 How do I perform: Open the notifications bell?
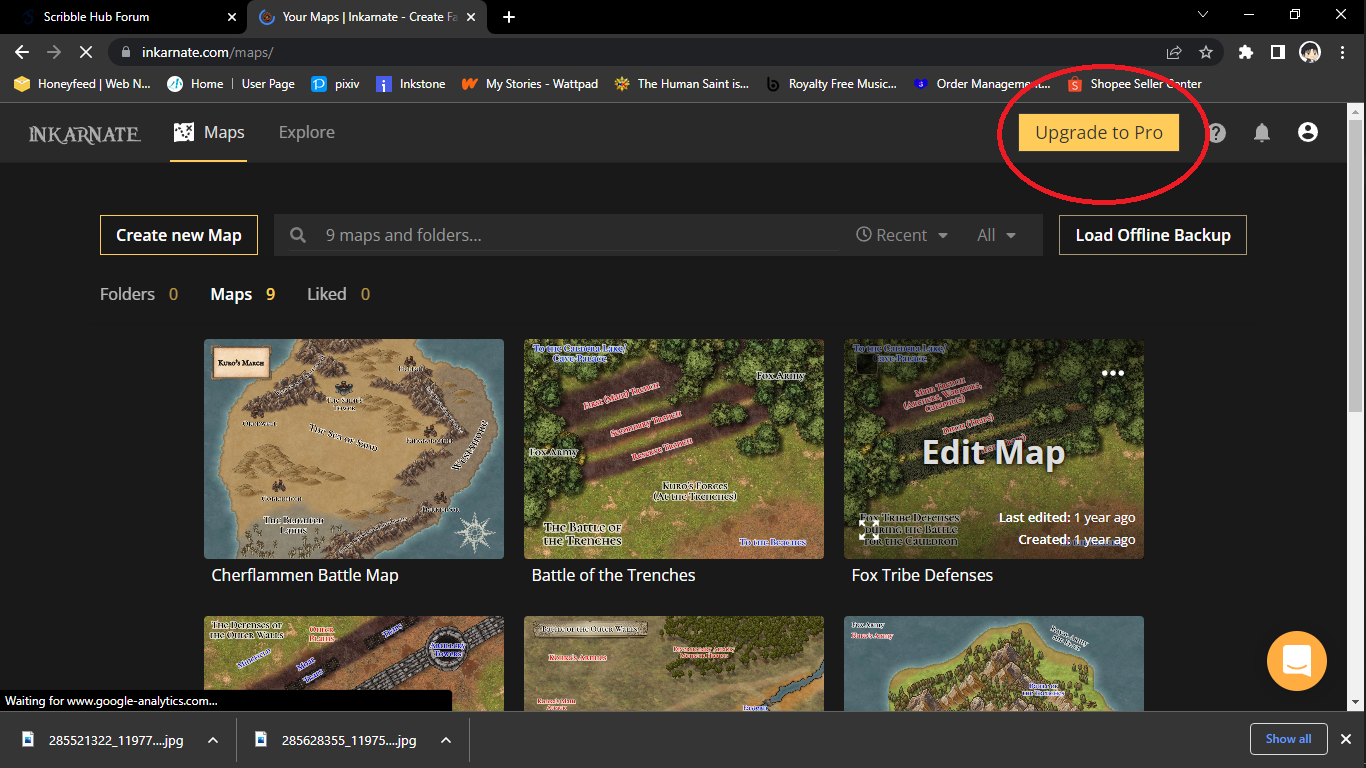(1262, 133)
